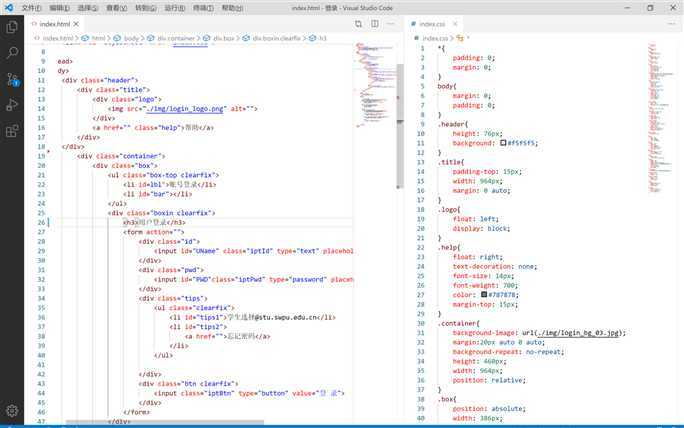The image size is (684, 428).
Task: Open the Manage gear at sidebar bottom
Action: click(x=12, y=410)
